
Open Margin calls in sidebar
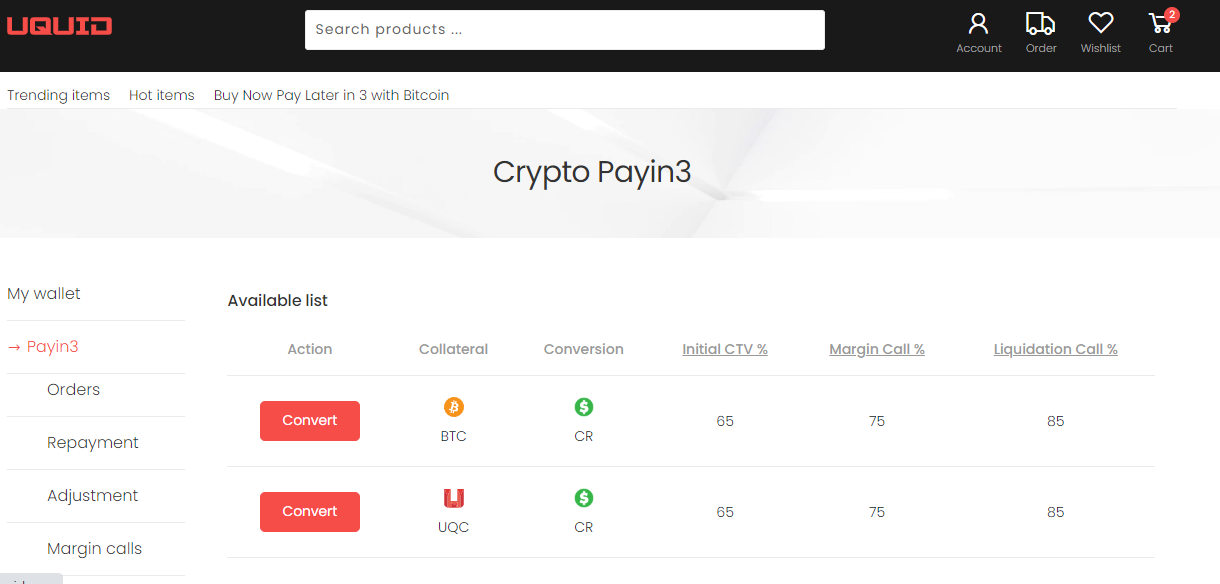95,549
